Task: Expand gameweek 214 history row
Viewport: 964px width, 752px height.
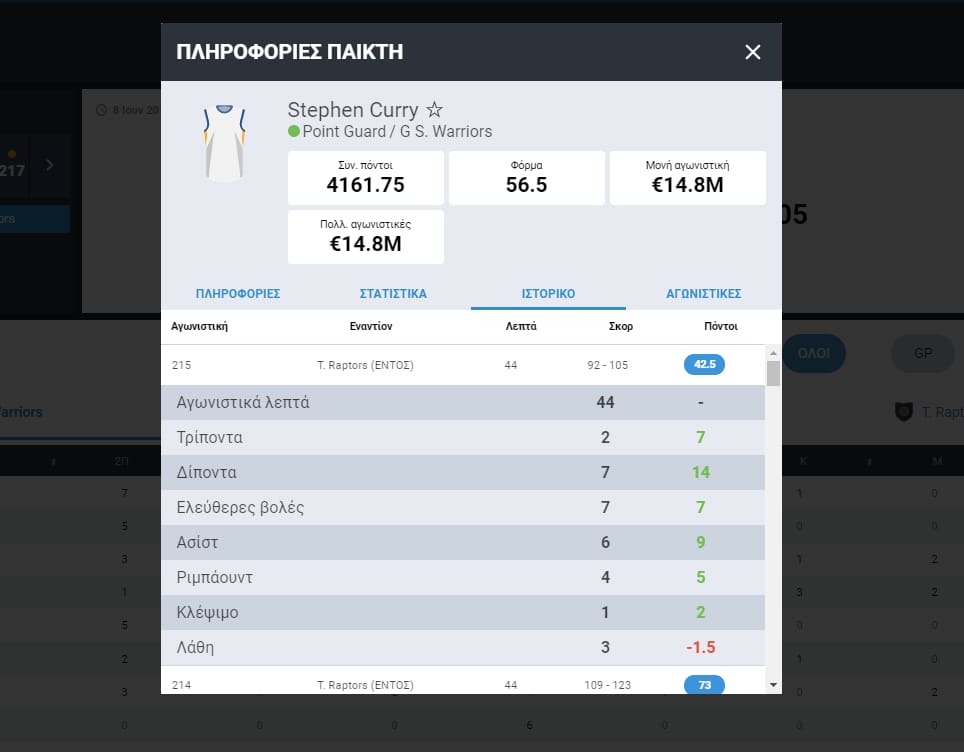Action: (463, 681)
